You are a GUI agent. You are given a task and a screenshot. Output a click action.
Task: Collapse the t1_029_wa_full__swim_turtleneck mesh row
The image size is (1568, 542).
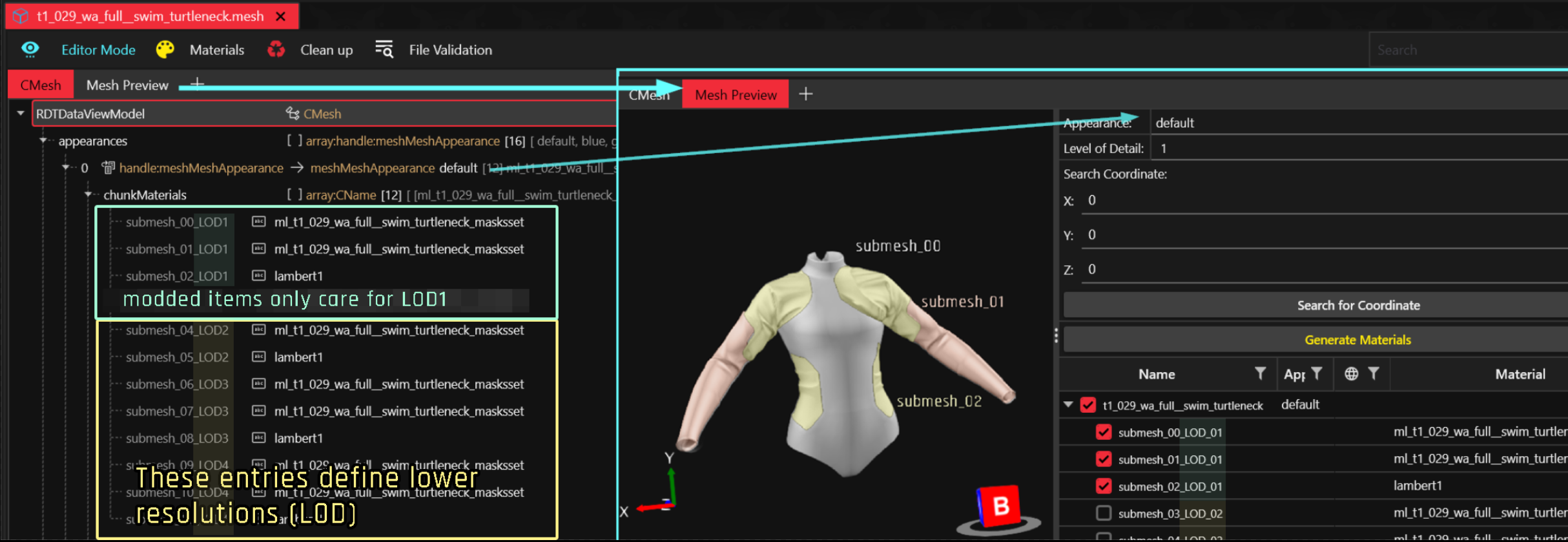coord(1068,405)
